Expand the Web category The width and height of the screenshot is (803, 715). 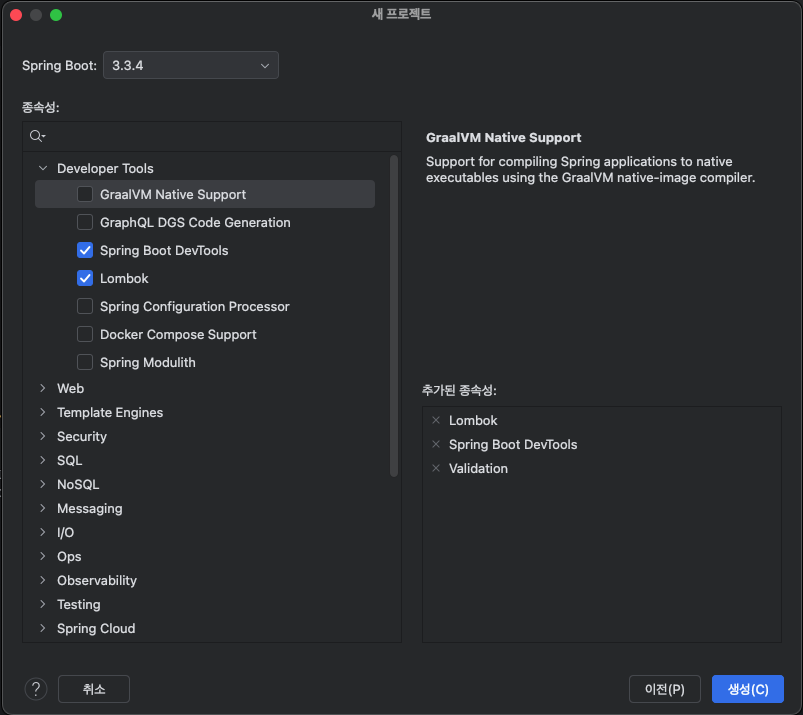pos(43,388)
